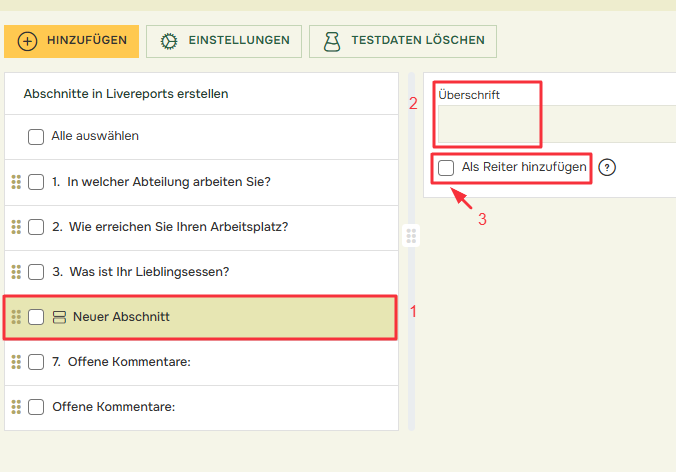Image resolution: width=676 pixels, height=472 pixels.
Task: Tick the last Offene Kommentare checkbox
Action: (36, 407)
